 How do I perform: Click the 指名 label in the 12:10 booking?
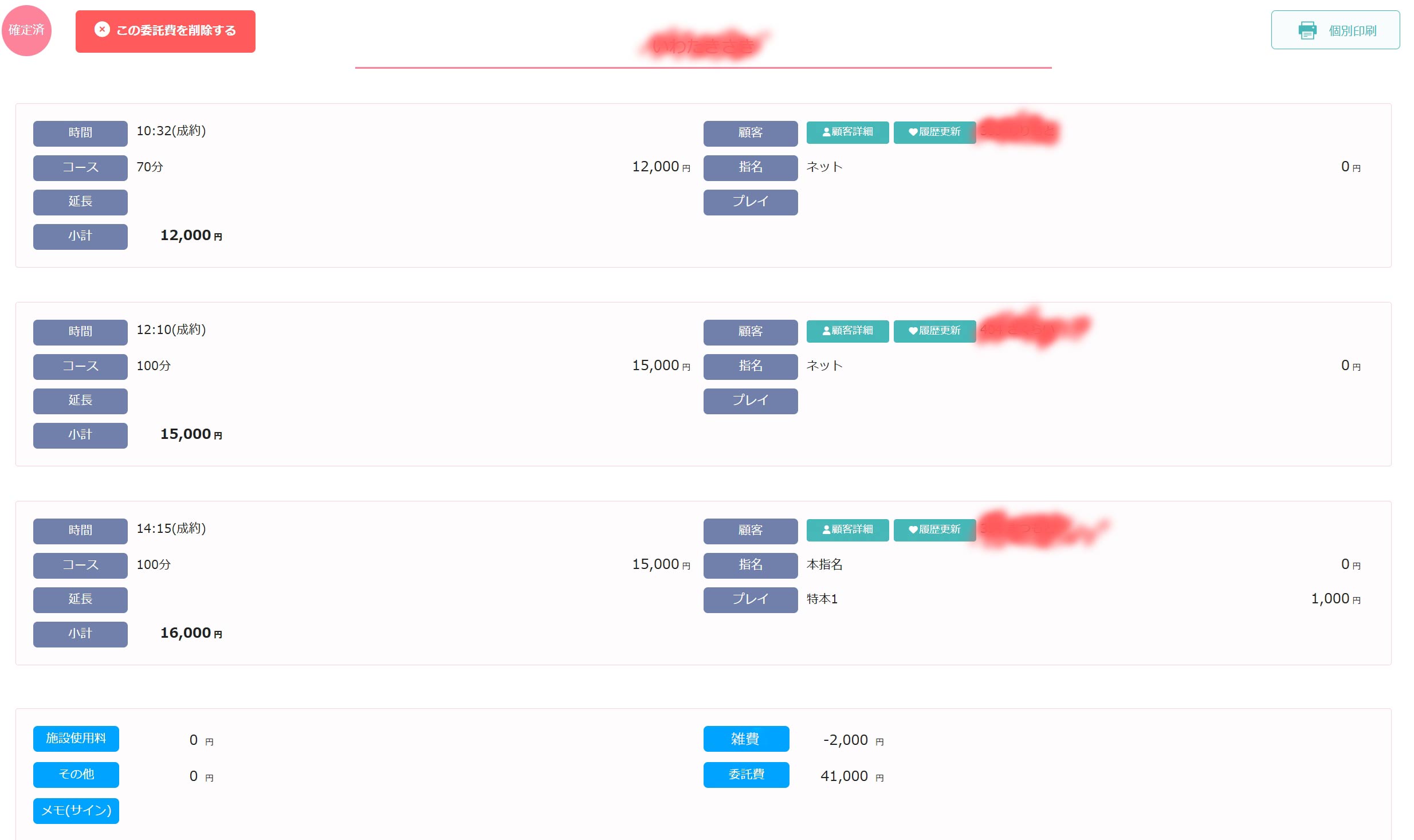click(751, 367)
